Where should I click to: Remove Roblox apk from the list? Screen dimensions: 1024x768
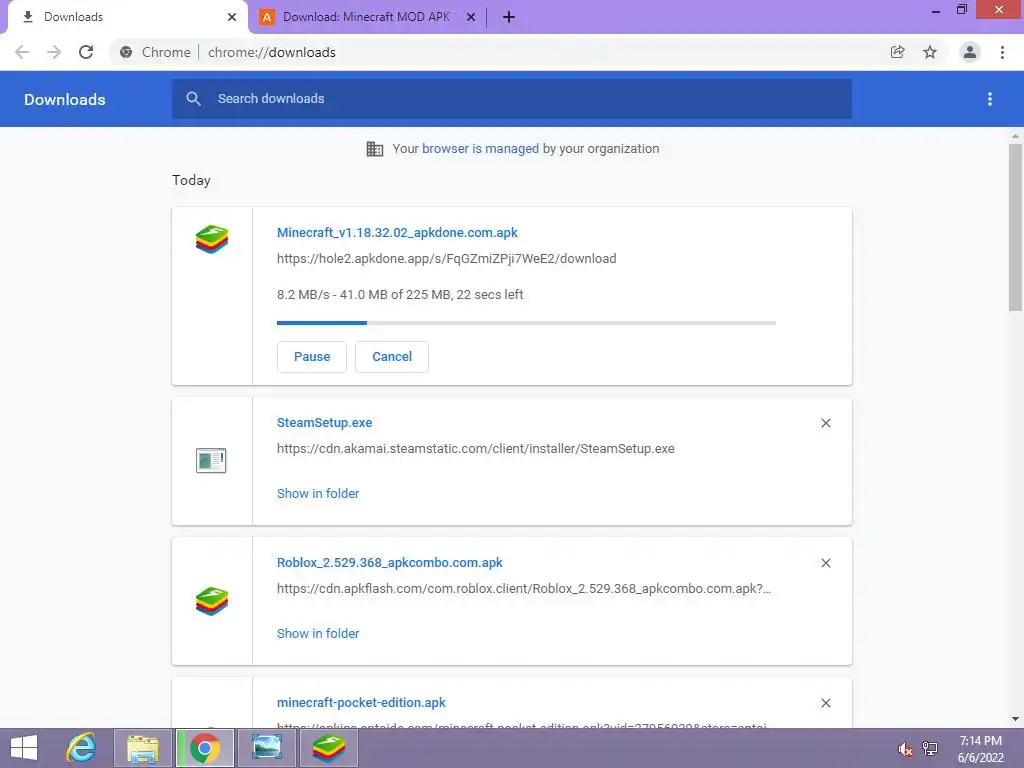826,563
